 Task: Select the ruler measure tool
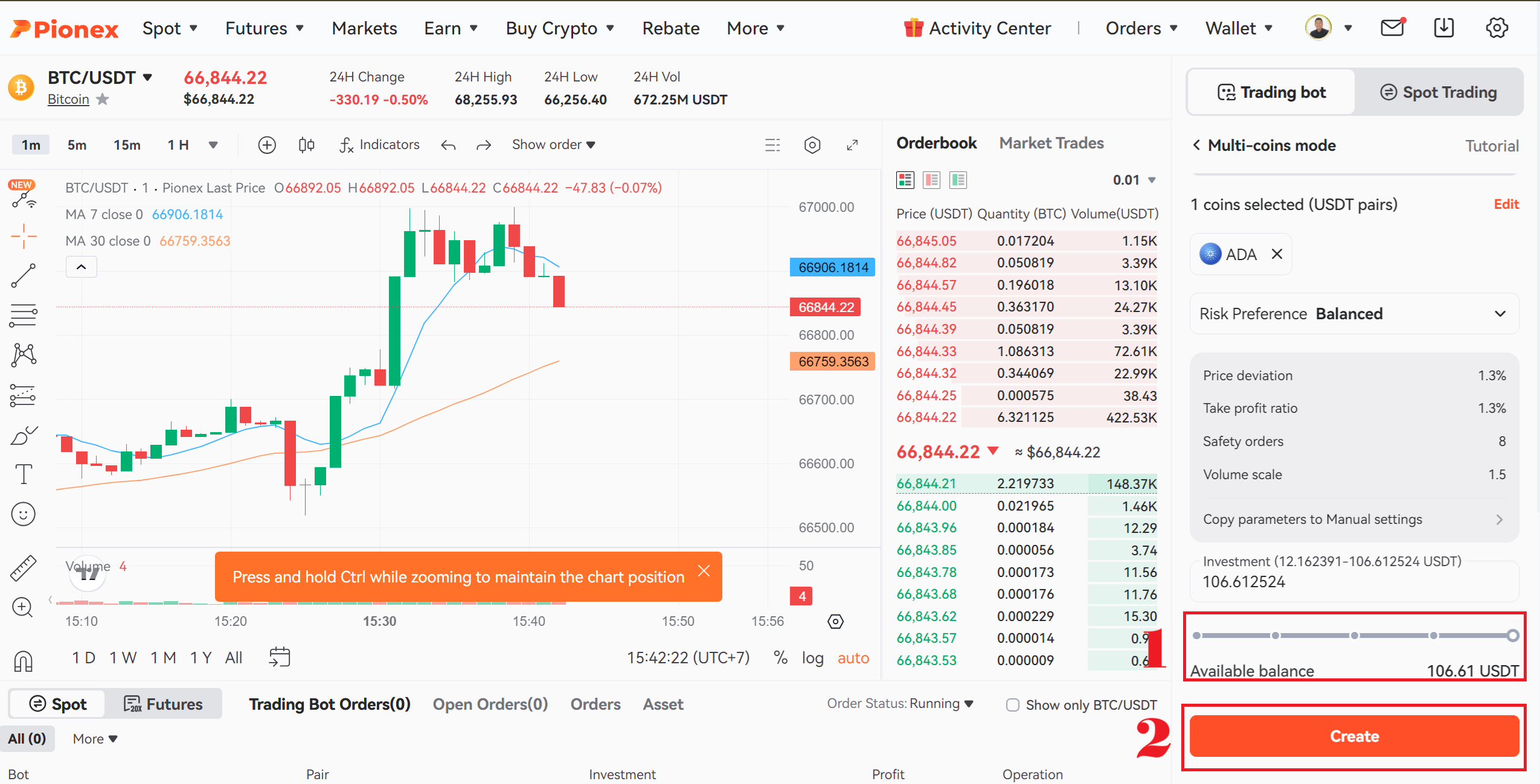(24, 568)
